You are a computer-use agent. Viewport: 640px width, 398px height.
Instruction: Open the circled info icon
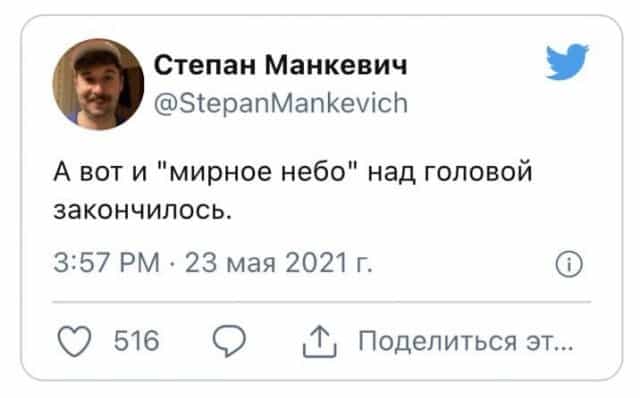(x=569, y=264)
